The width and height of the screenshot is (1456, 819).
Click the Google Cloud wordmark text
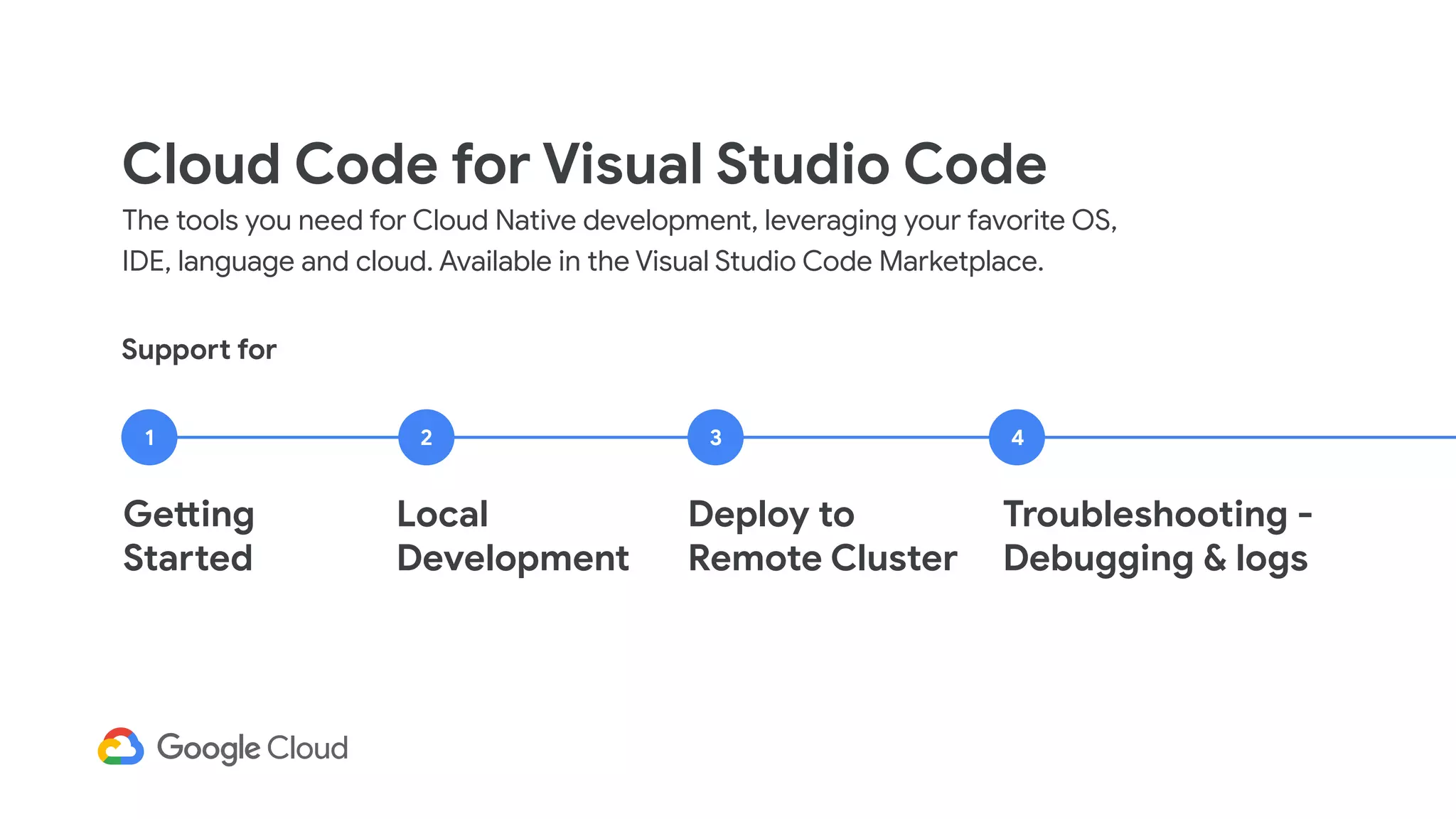[x=252, y=748]
